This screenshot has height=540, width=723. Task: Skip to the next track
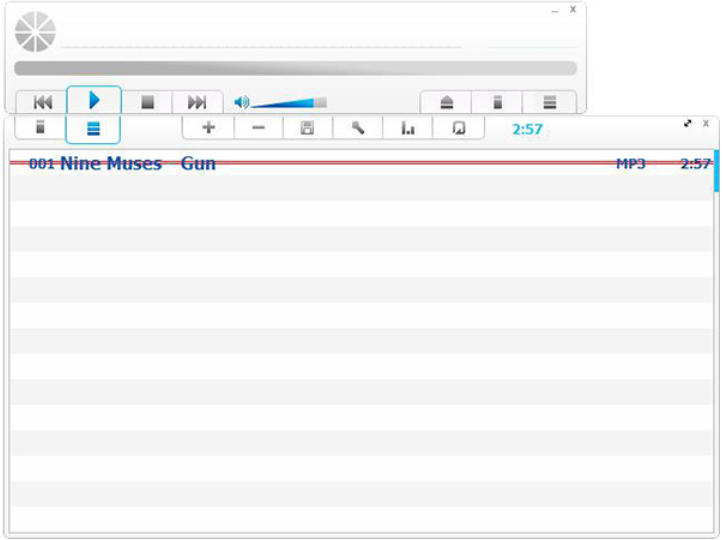click(x=197, y=102)
